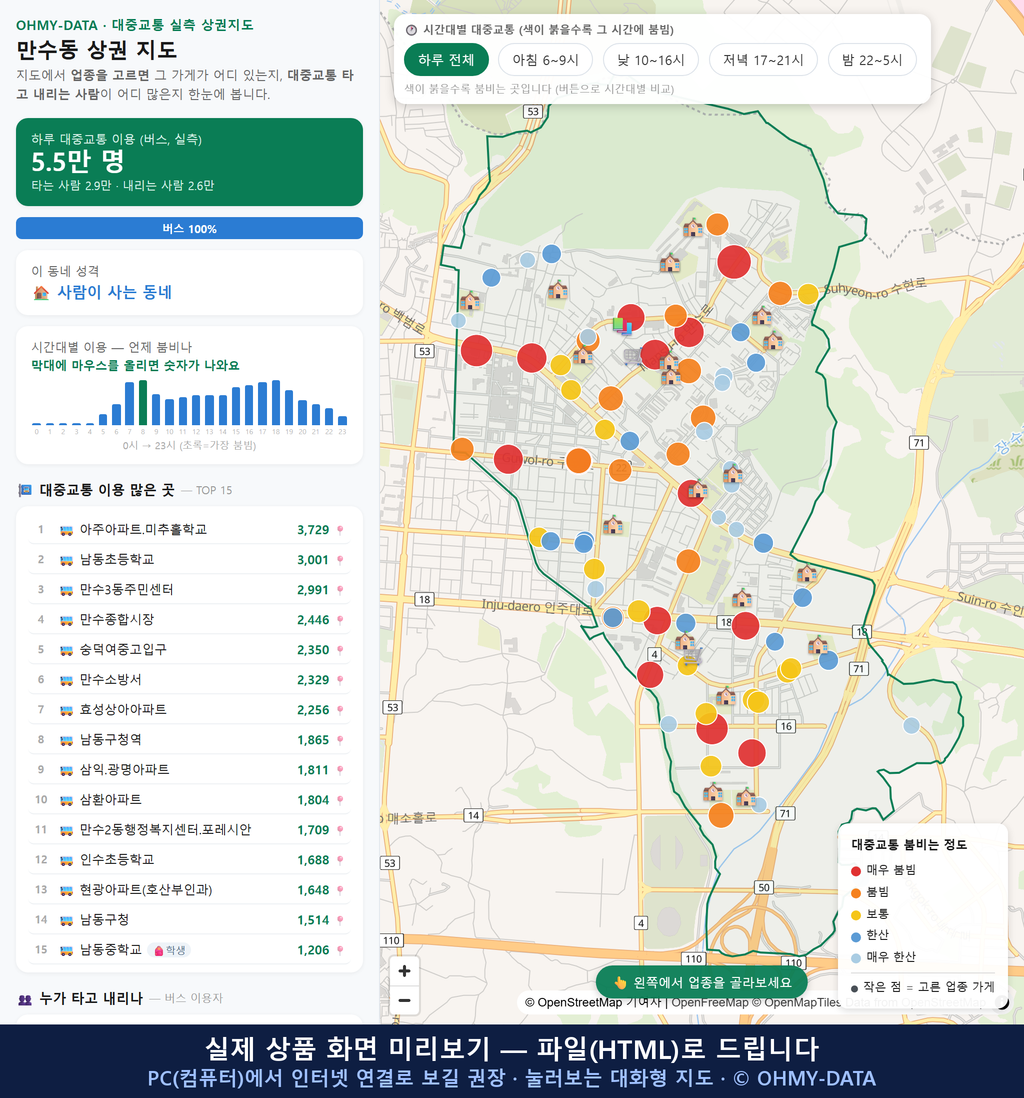Open the OpenMapTiles attribution link
1024x1098 pixels.
[x=802, y=1003]
